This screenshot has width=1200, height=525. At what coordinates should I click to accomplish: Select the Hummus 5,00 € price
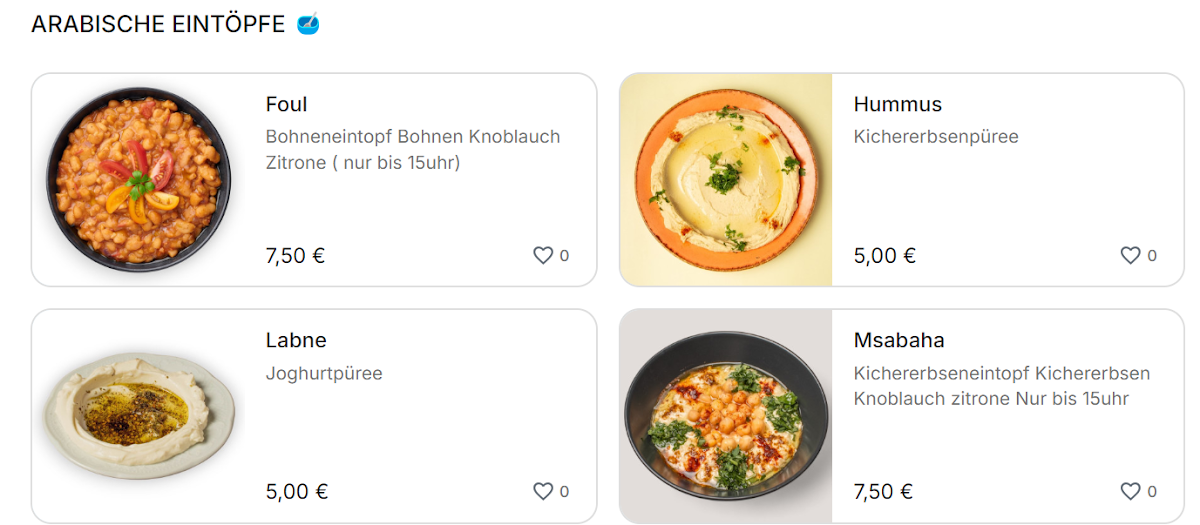[x=884, y=256]
